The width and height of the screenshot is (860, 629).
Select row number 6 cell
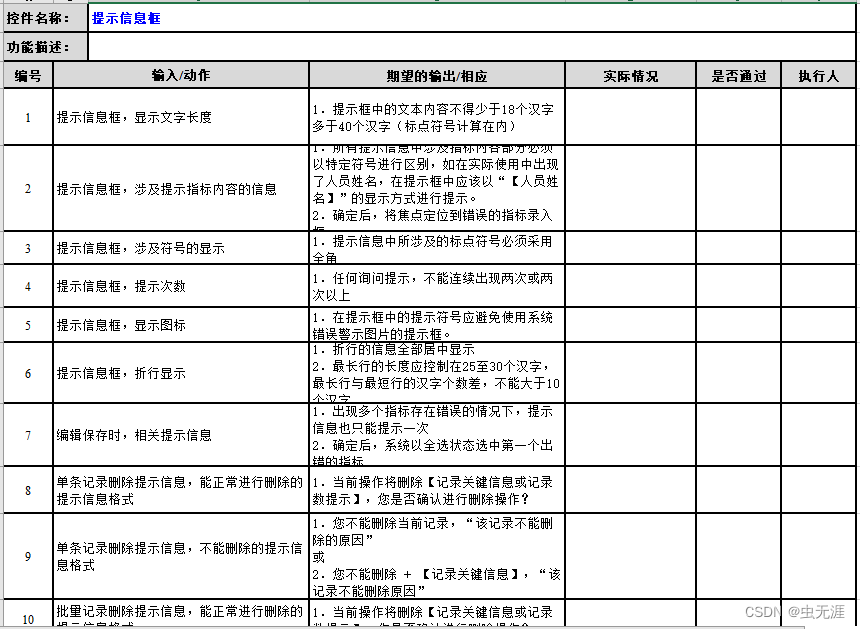coord(28,373)
